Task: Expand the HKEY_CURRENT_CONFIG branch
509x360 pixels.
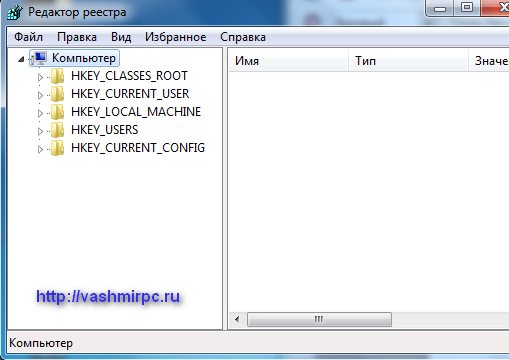Action: point(40,149)
